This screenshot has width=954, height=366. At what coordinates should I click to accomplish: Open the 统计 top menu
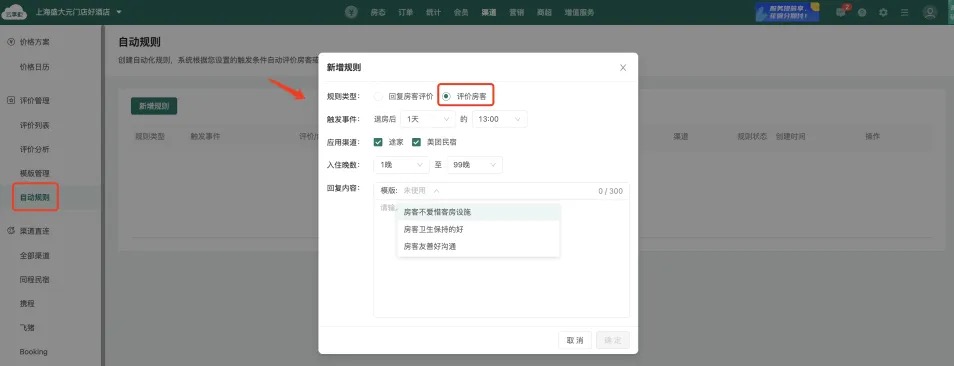[x=433, y=12]
